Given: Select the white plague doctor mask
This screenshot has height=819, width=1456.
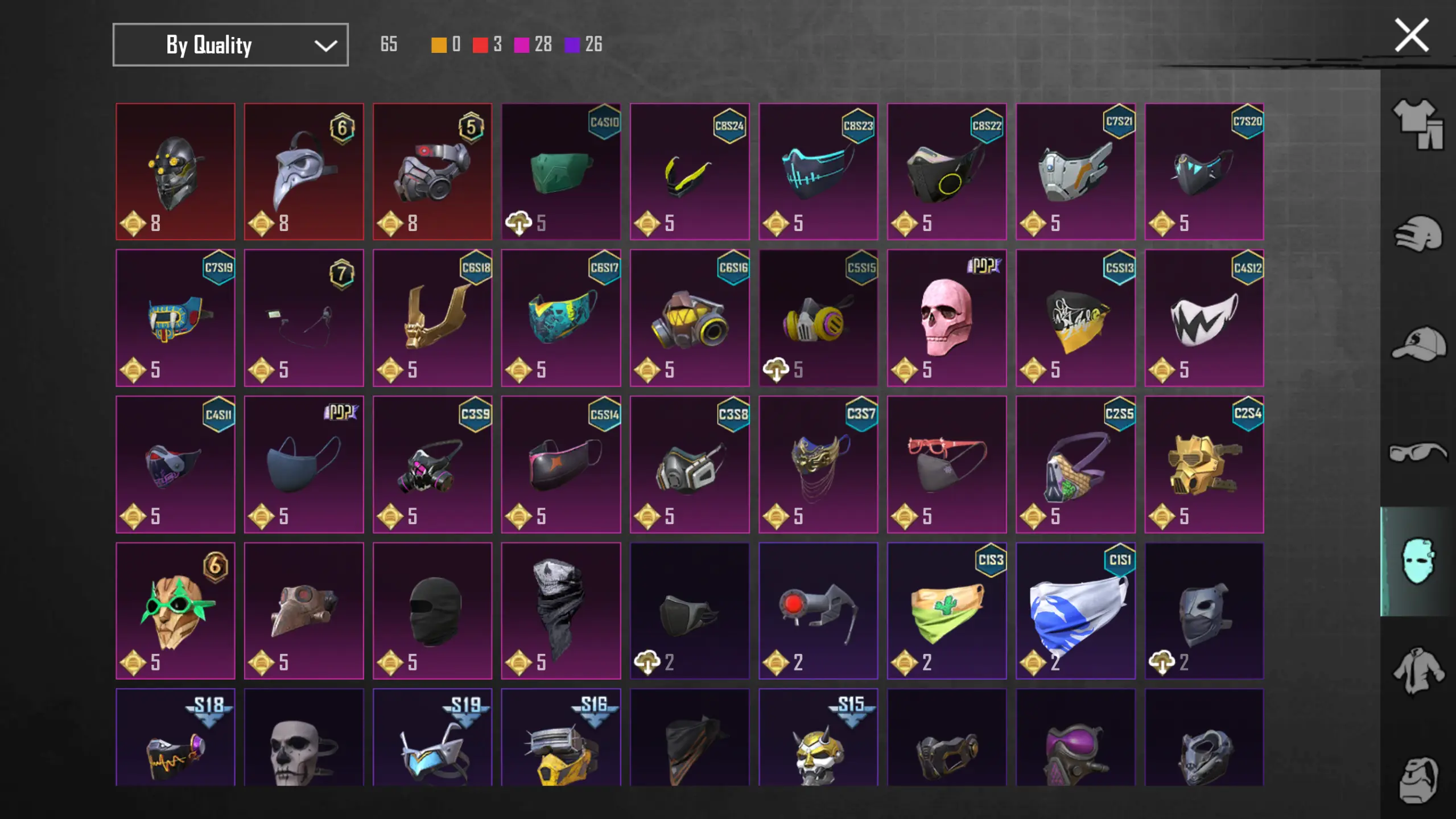Looking at the screenshot, I should [x=304, y=171].
